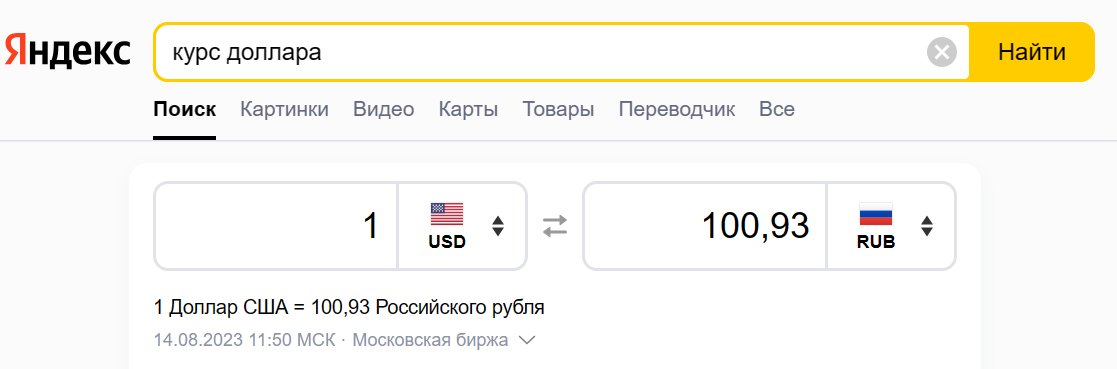Clear the search query with the X icon

(942, 52)
